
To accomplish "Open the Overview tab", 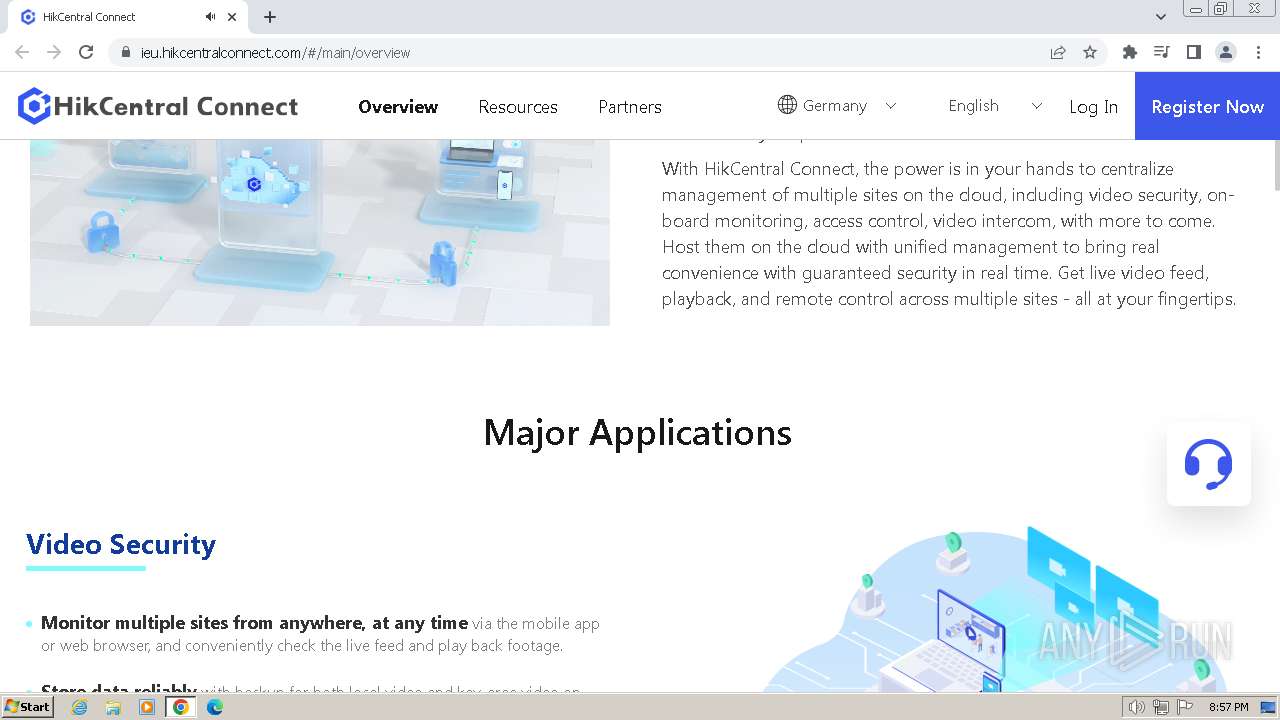I will [398, 106].
